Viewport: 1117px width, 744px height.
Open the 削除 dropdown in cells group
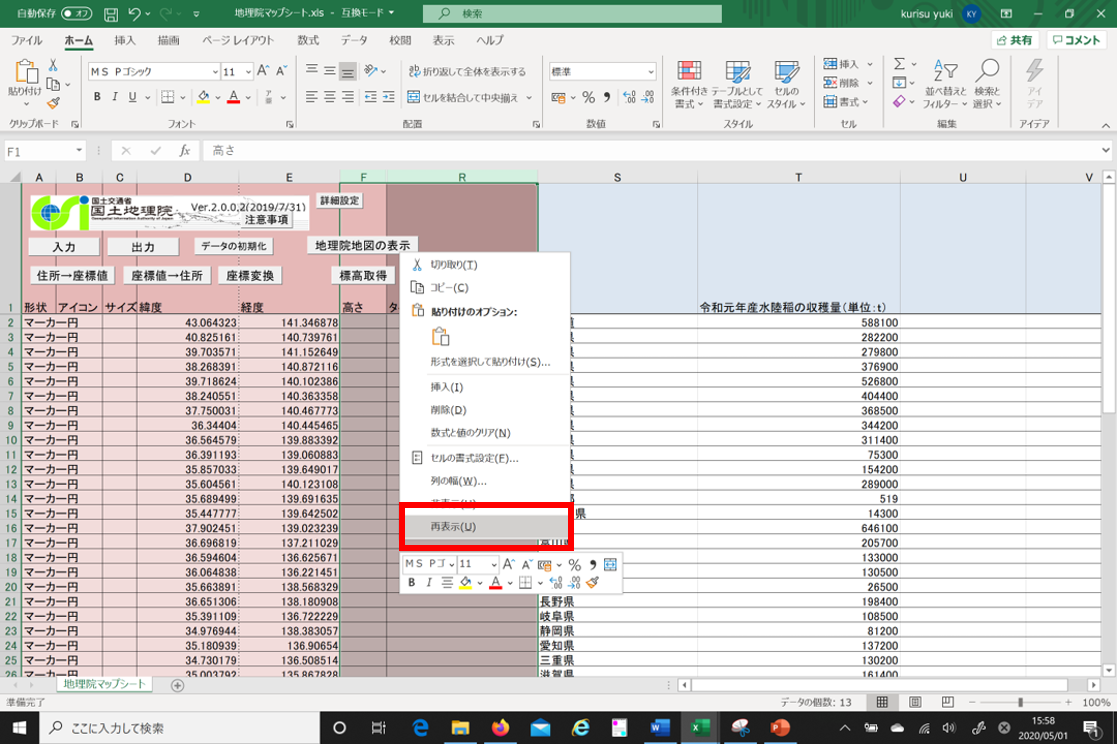[x=870, y=83]
